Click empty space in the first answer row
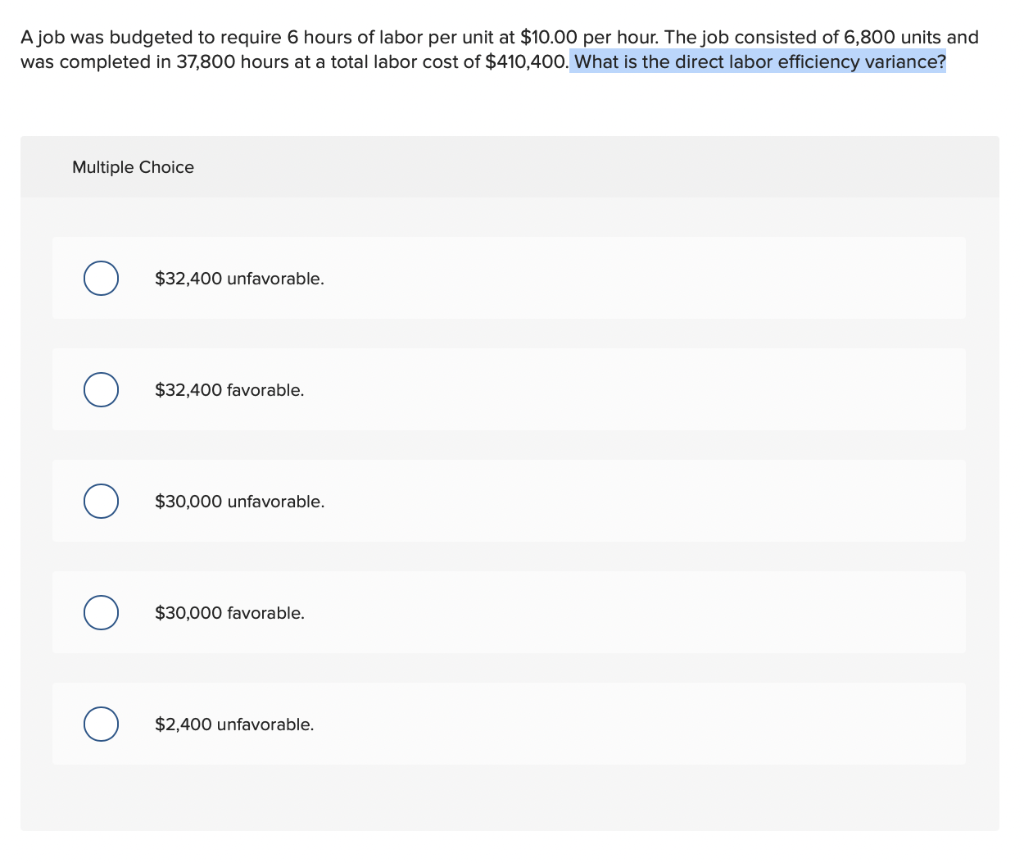 [640, 278]
